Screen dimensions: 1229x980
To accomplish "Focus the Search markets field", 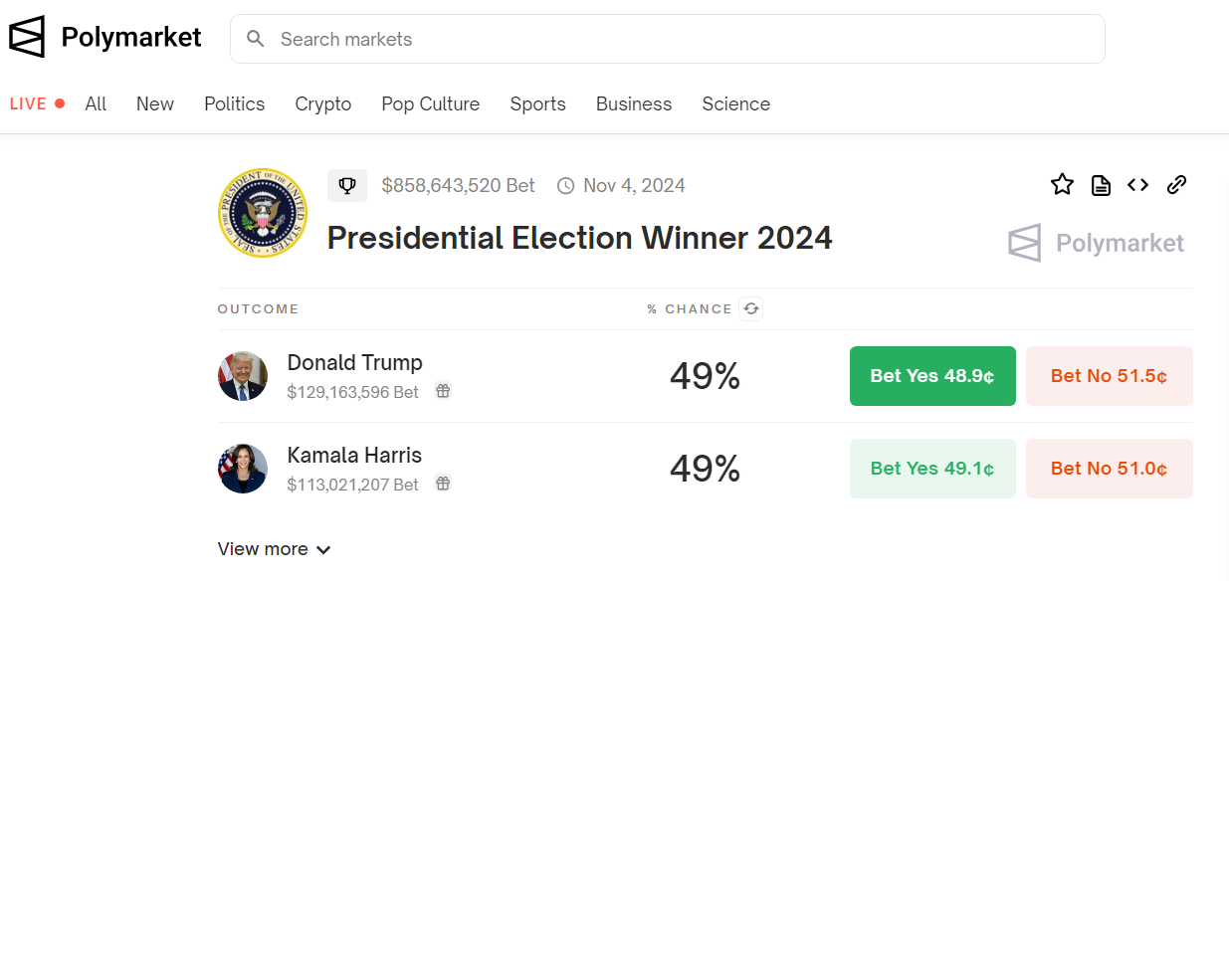I will coord(677,39).
